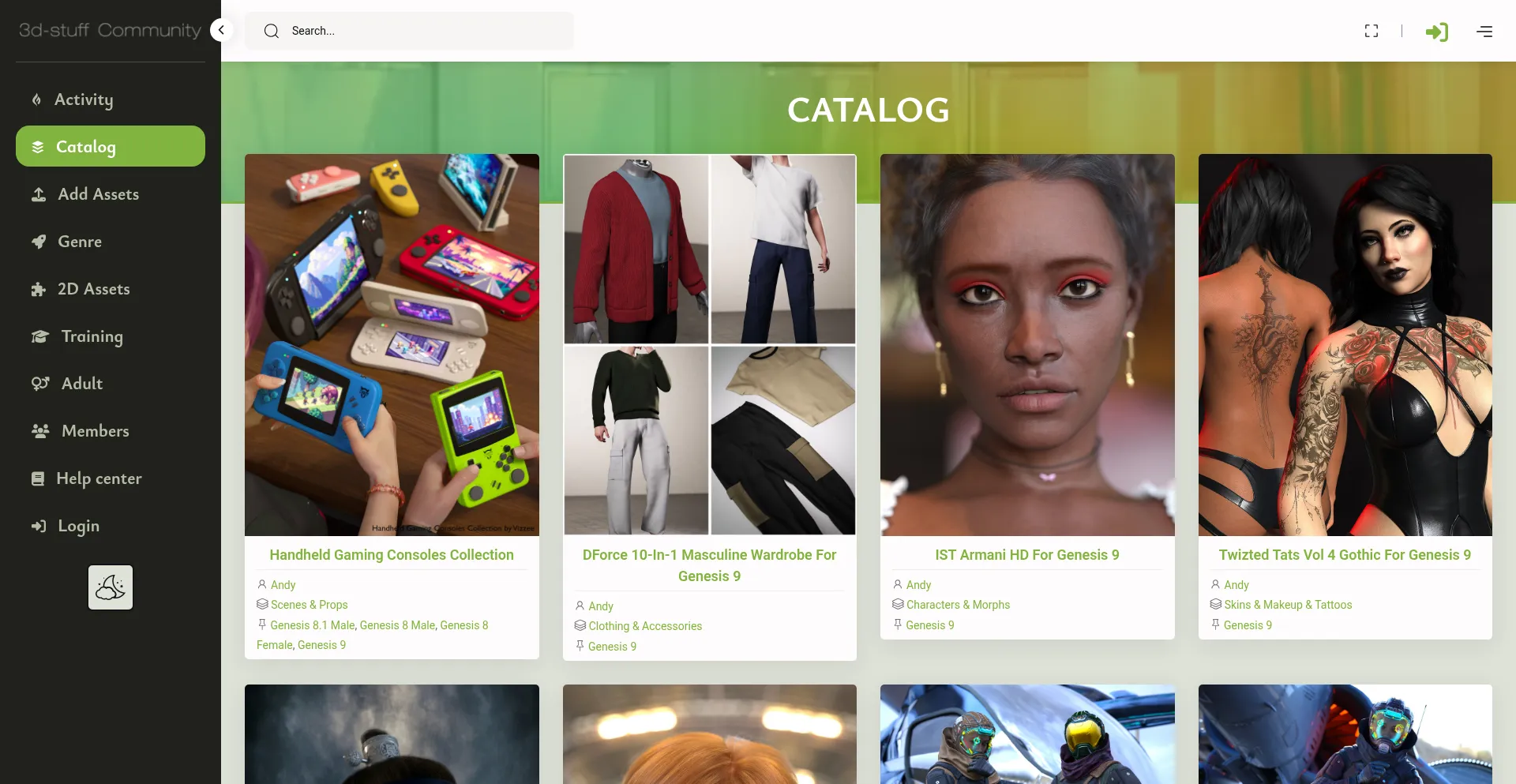The width and height of the screenshot is (1516, 784).
Task: Enter fullscreen mode using the top-bar icon
Action: (1372, 31)
